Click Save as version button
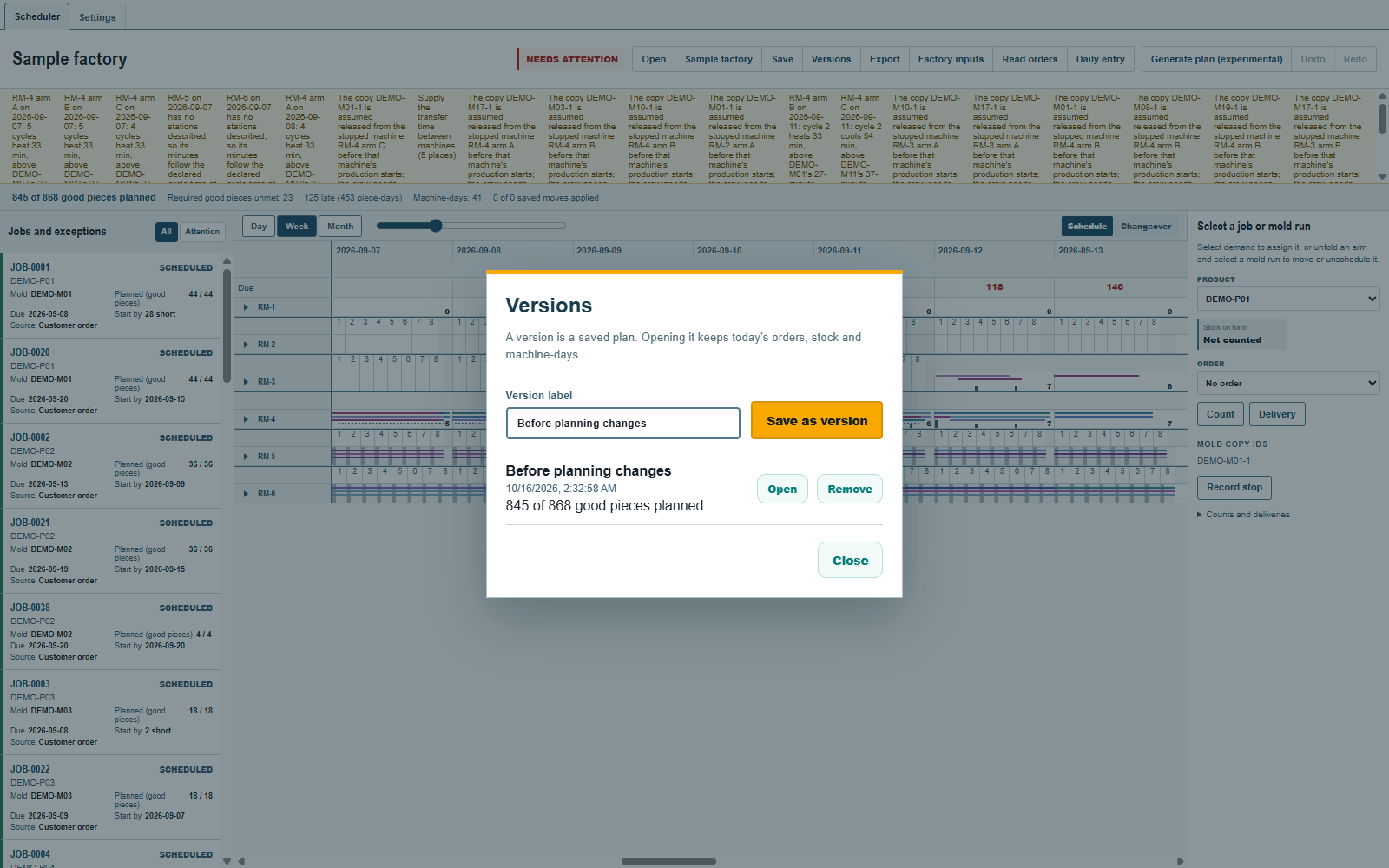 (x=817, y=420)
